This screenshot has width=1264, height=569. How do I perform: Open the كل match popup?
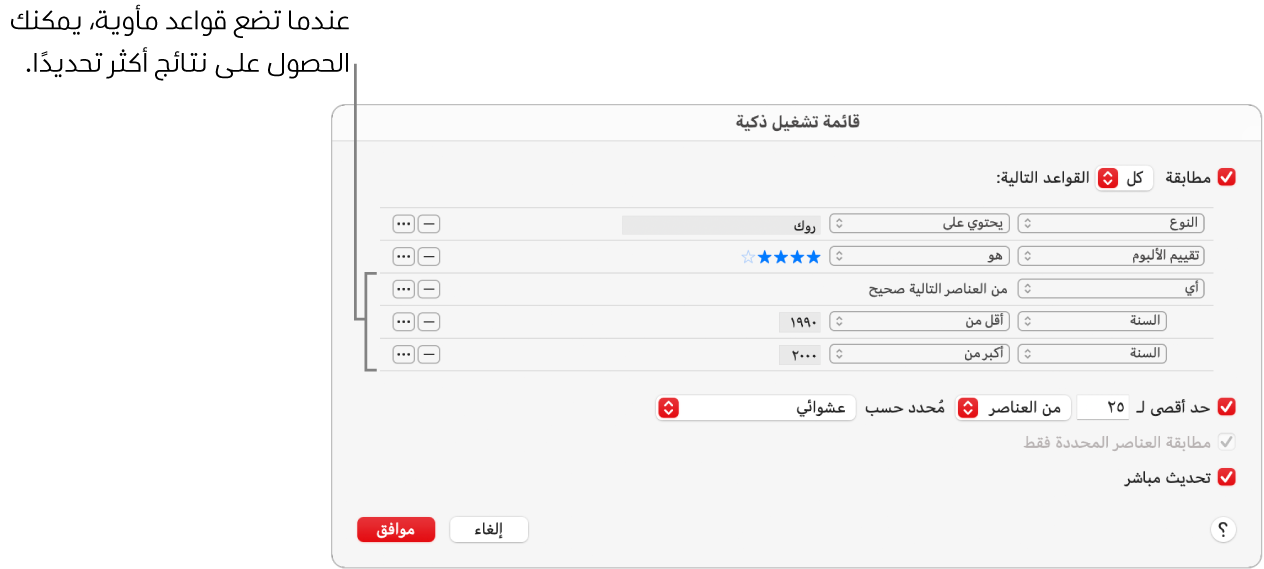[1125, 178]
